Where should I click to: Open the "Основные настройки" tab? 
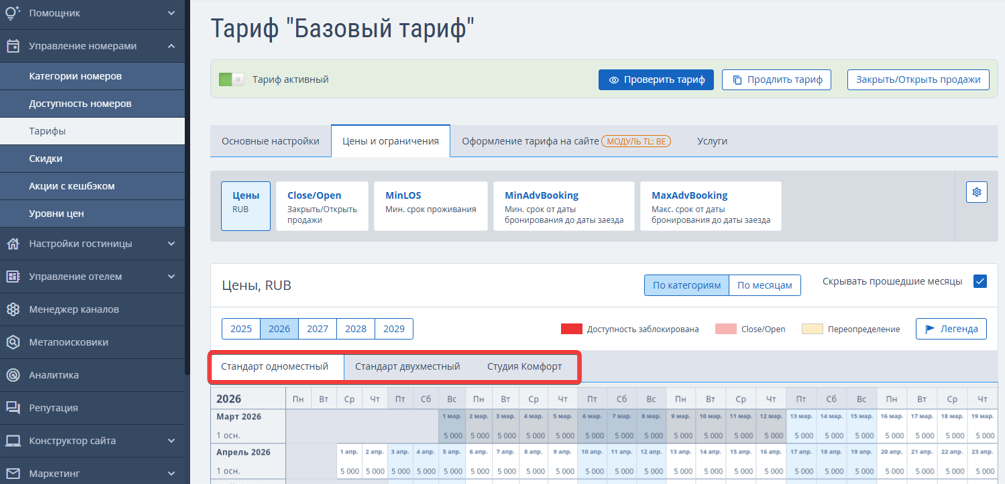point(270,141)
